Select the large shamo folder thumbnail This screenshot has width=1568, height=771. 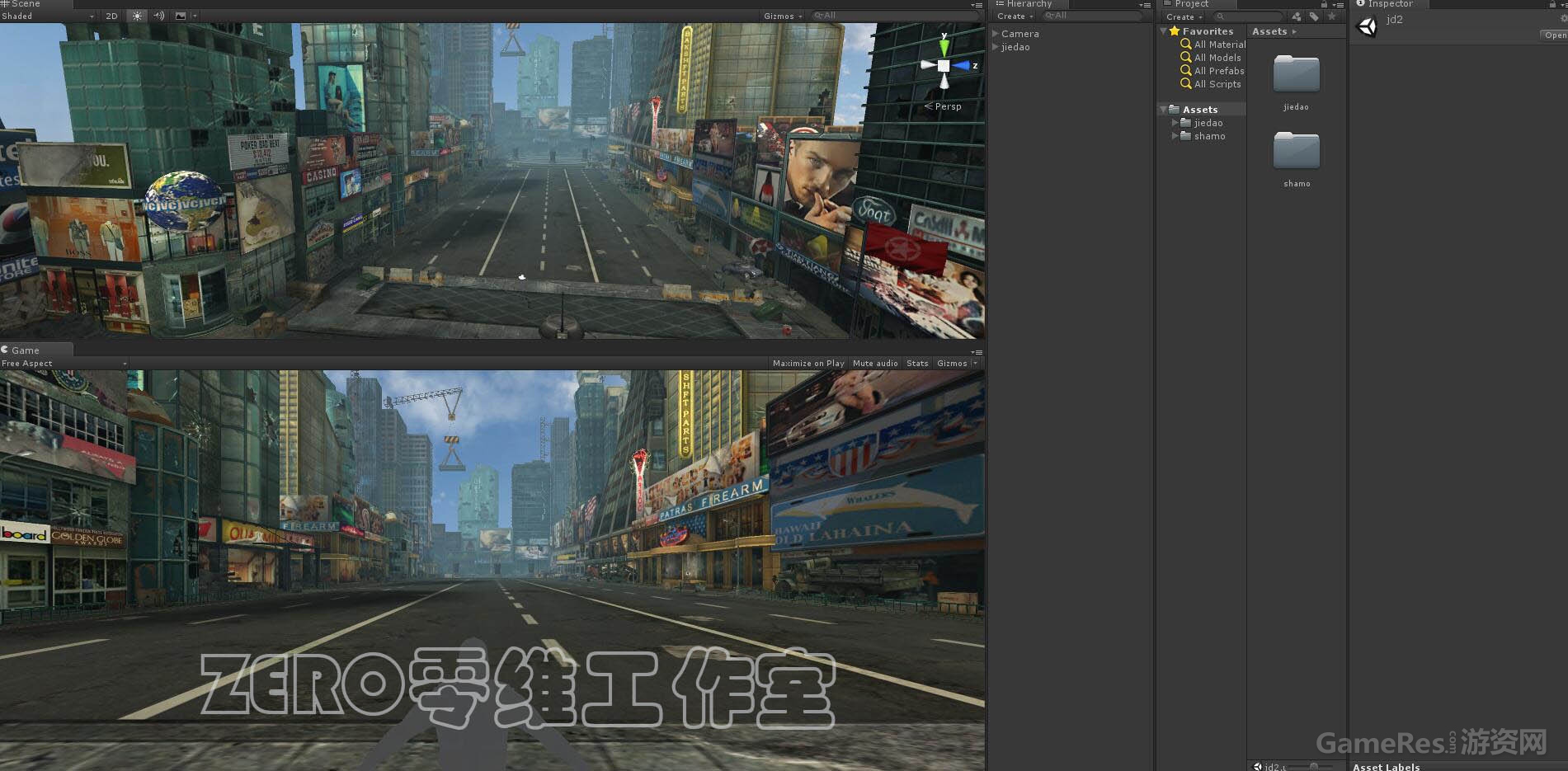point(1296,151)
